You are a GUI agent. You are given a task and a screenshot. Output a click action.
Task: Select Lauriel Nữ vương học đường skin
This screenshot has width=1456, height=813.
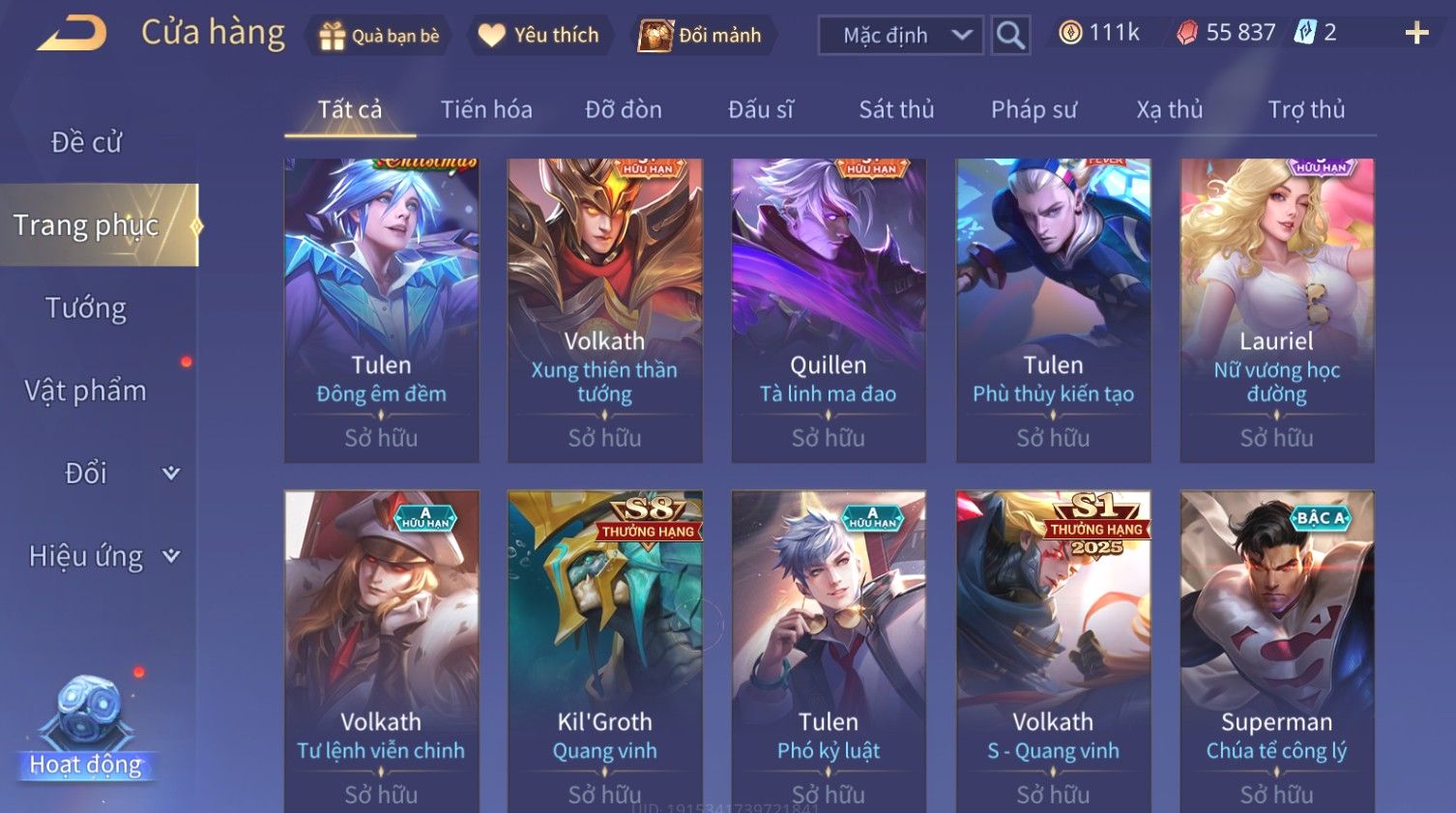click(x=1277, y=310)
